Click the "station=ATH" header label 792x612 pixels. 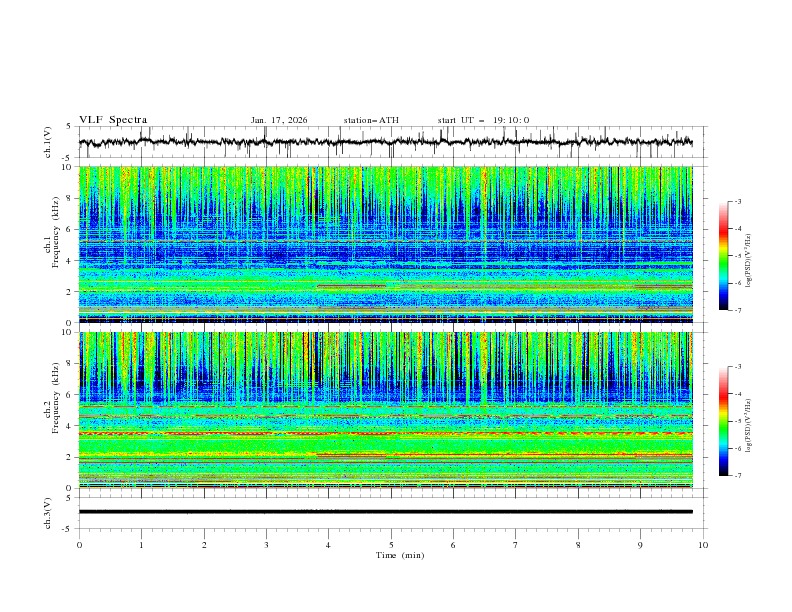[371, 120]
